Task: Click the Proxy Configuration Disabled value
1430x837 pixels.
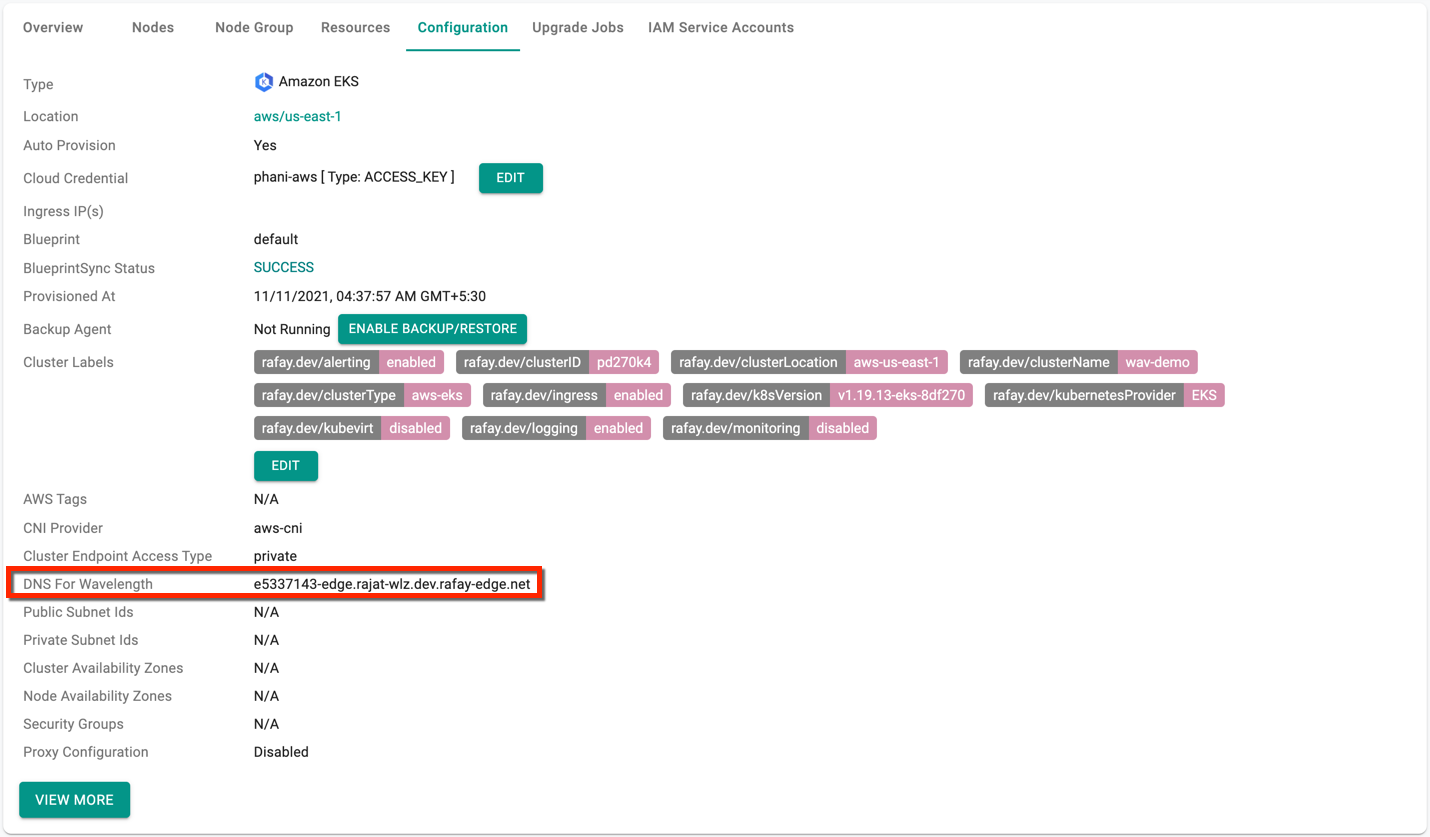Action: coord(281,751)
